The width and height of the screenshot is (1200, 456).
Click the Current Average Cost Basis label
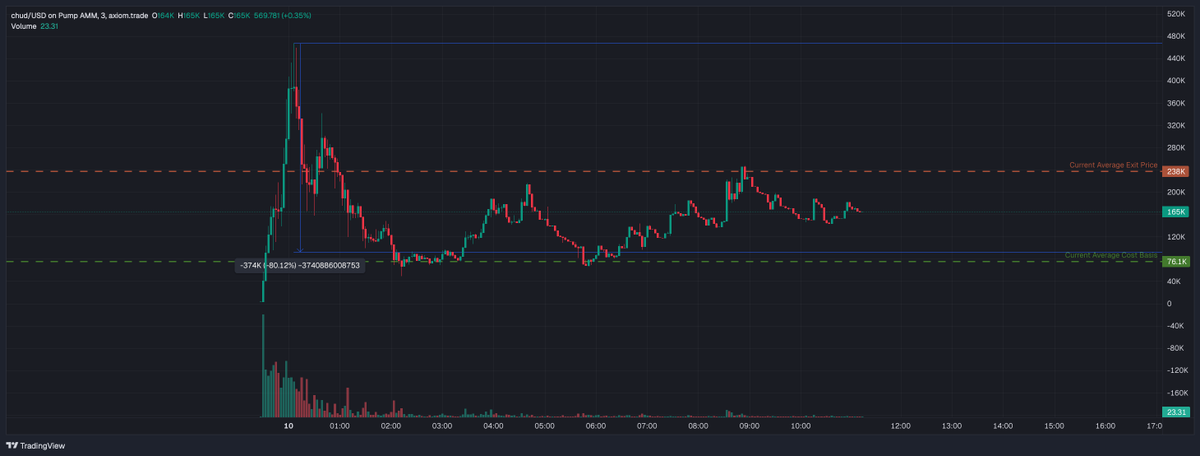[x=1111, y=256]
